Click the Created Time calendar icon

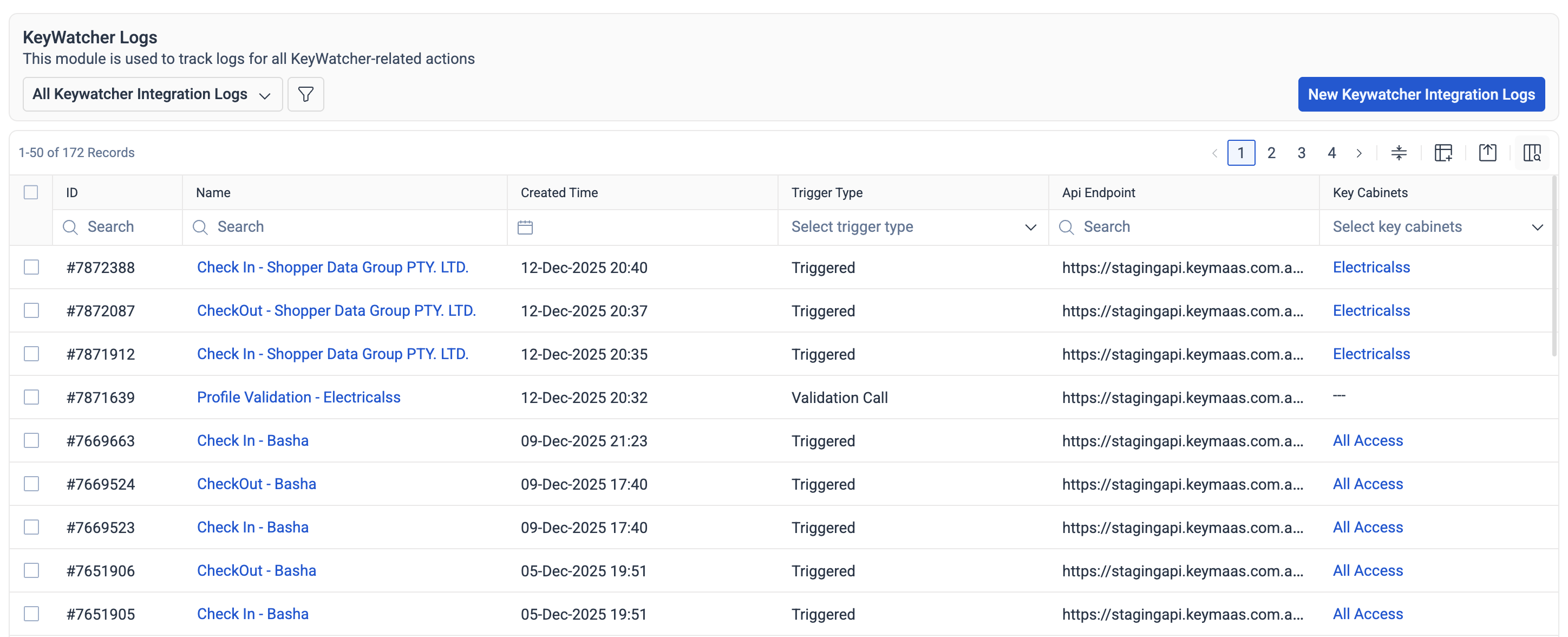coord(525,227)
